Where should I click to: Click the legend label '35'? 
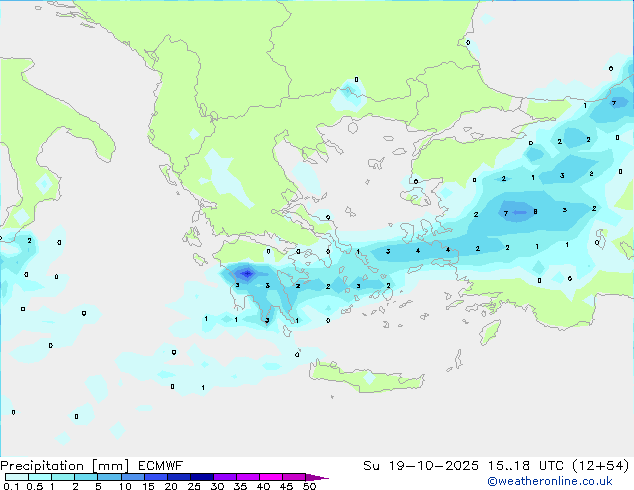(240, 486)
